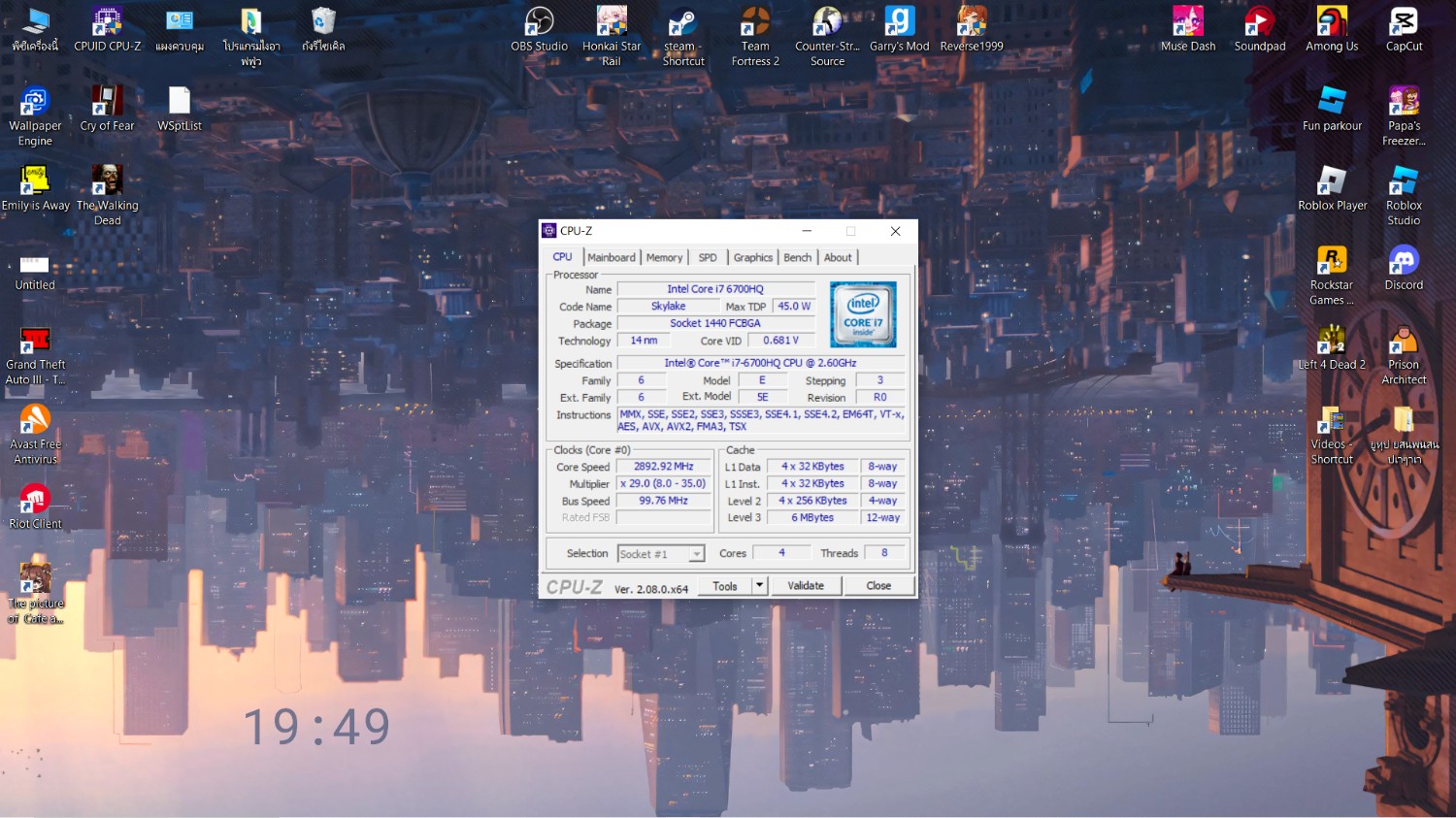Screen dimensions: 1456x818
Task: Click the Core Speed value field
Action: 664,467
